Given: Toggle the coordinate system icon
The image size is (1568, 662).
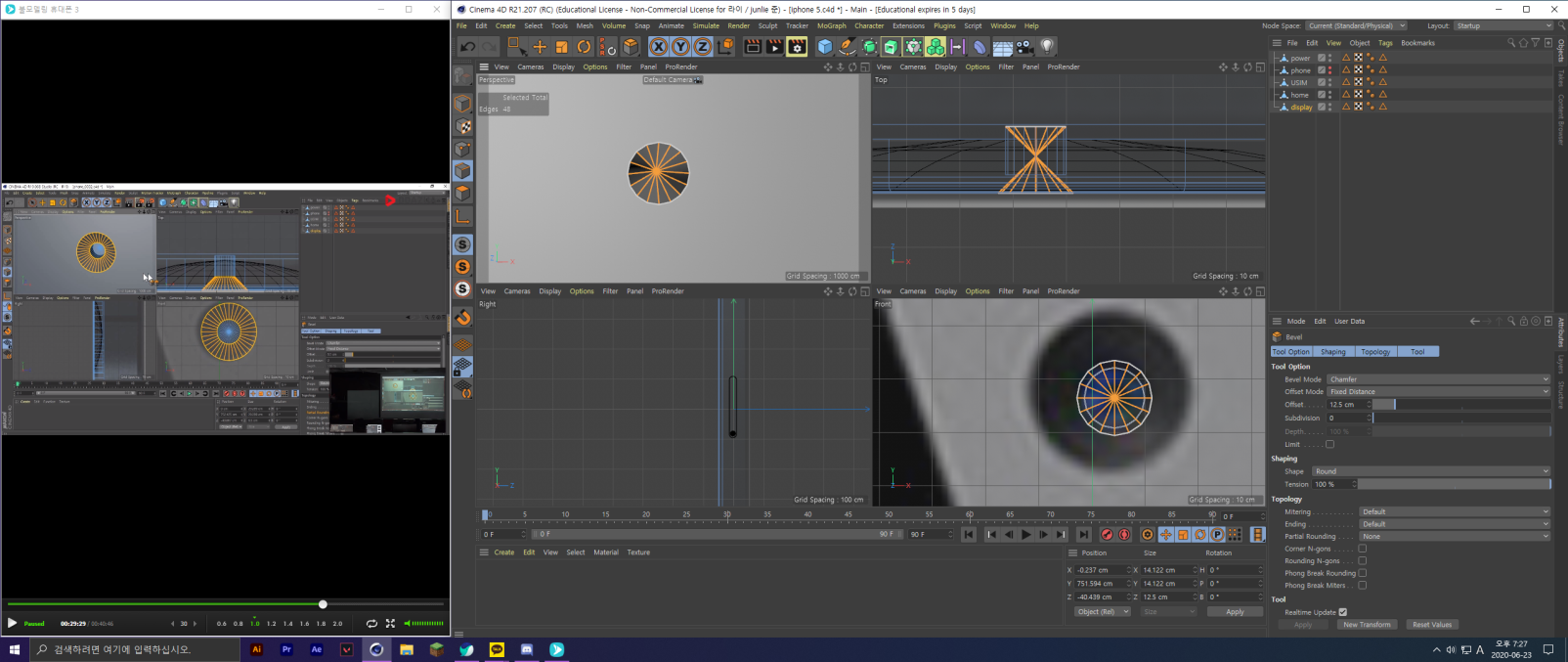Looking at the screenshot, I should tap(725, 46).
